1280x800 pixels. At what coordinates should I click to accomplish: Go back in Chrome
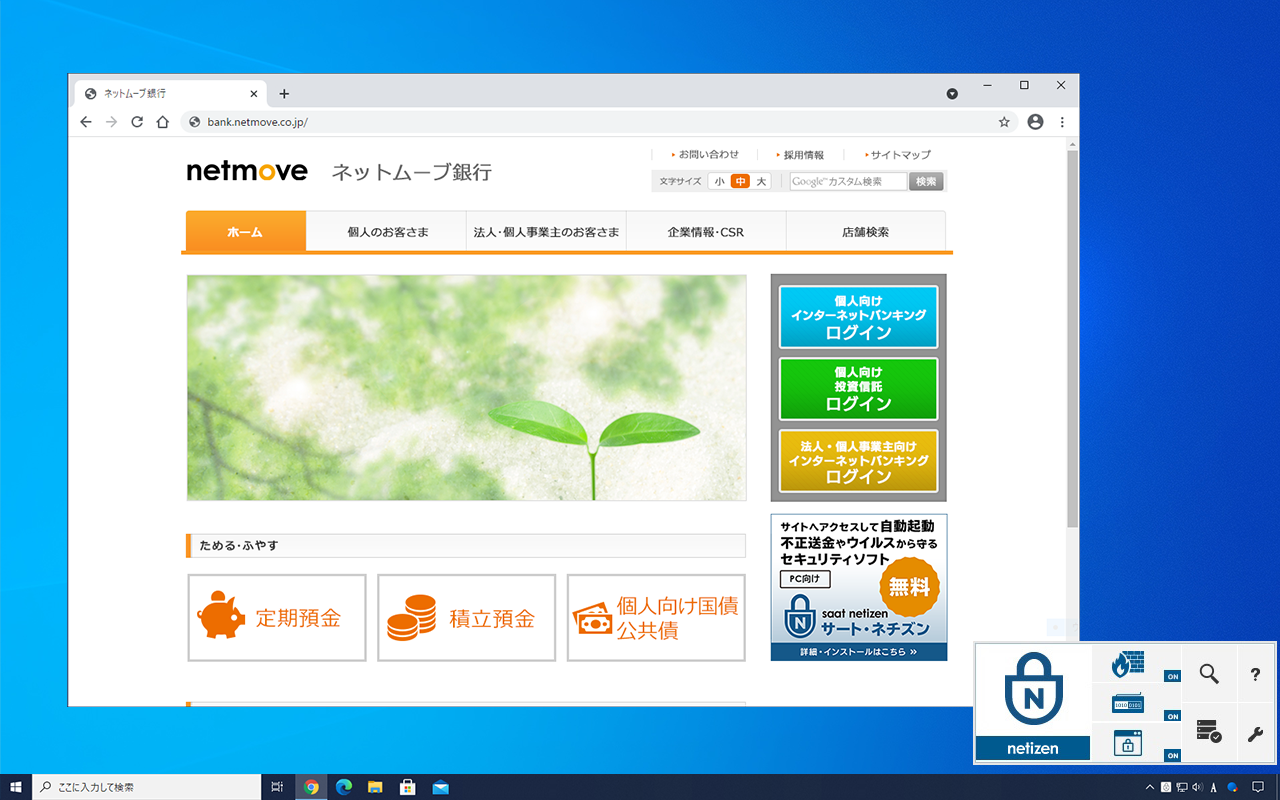86,122
